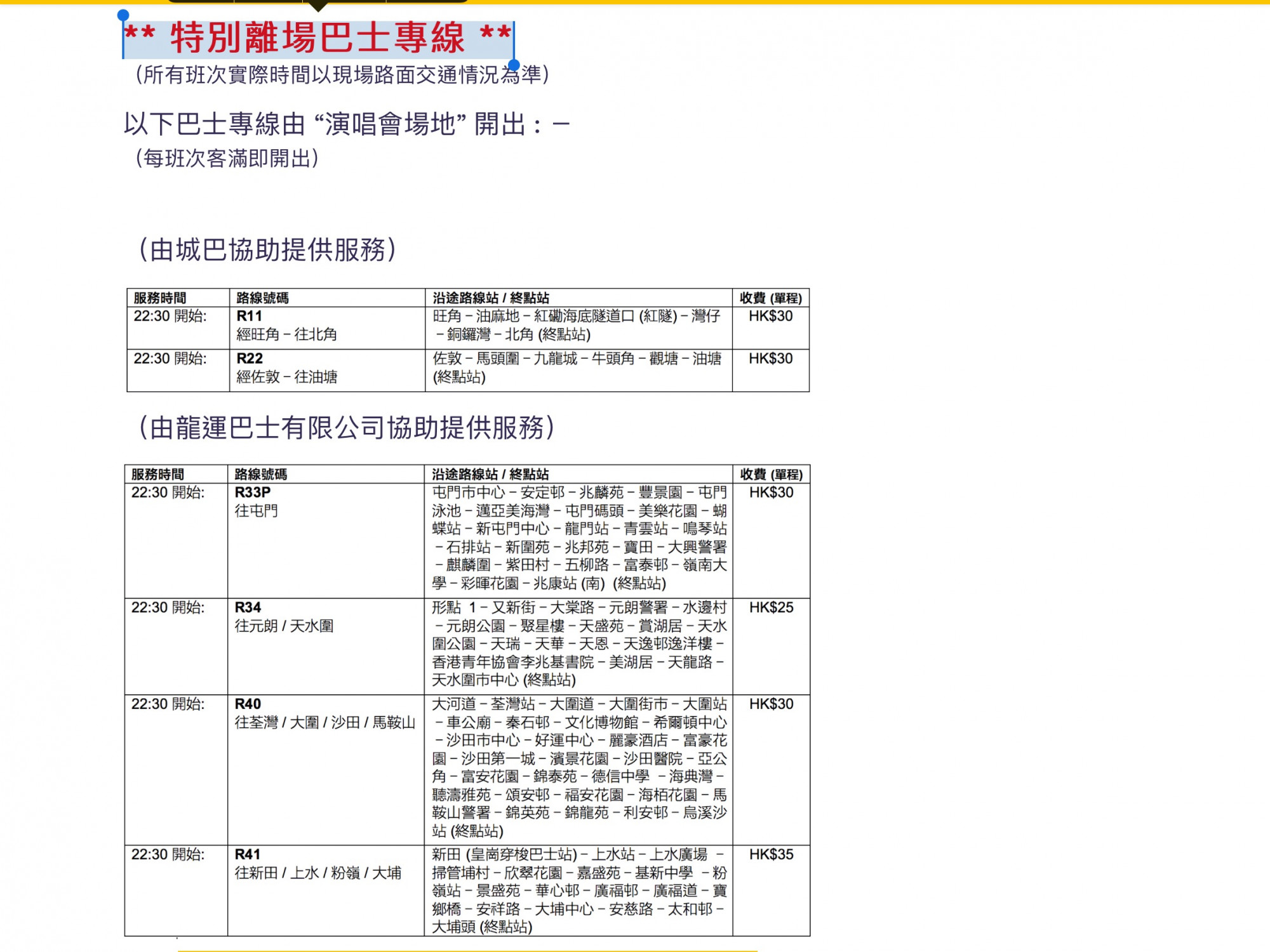This screenshot has height=952, width=1270.
Task: Tap the top-left blue selection handle
Action: (x=123, y=15)
